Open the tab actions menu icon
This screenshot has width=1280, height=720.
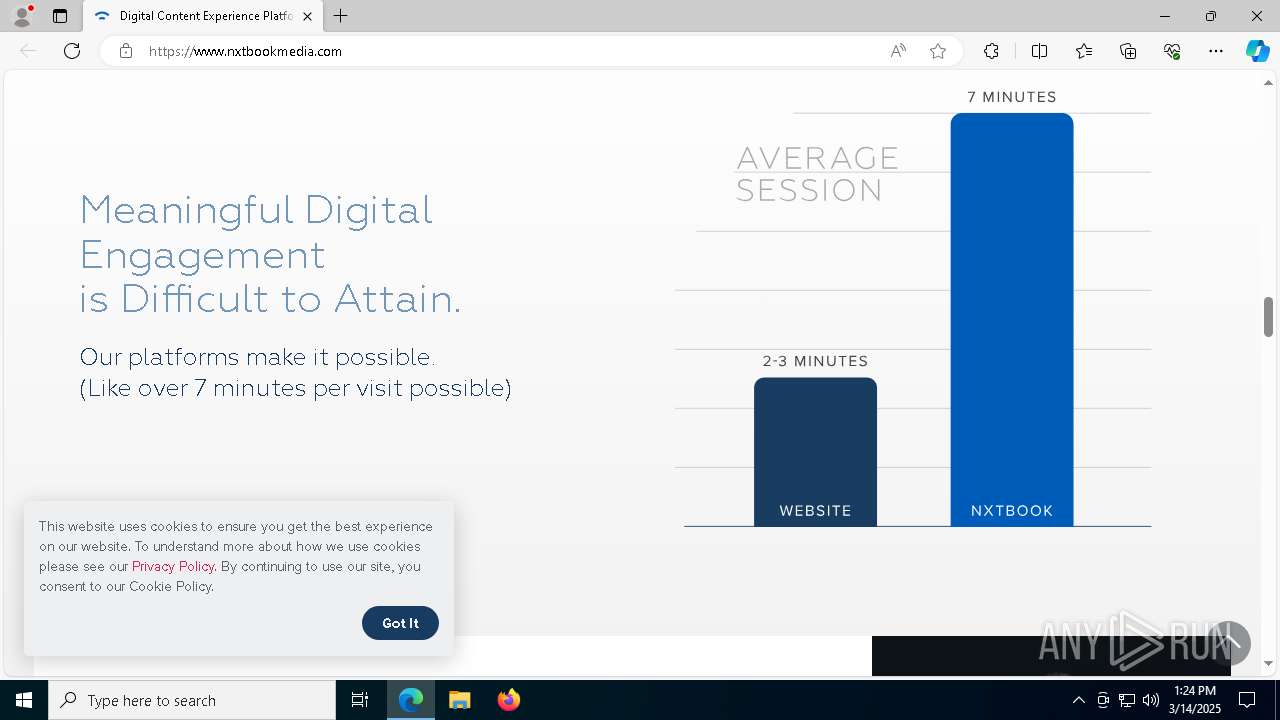[60, 16]
